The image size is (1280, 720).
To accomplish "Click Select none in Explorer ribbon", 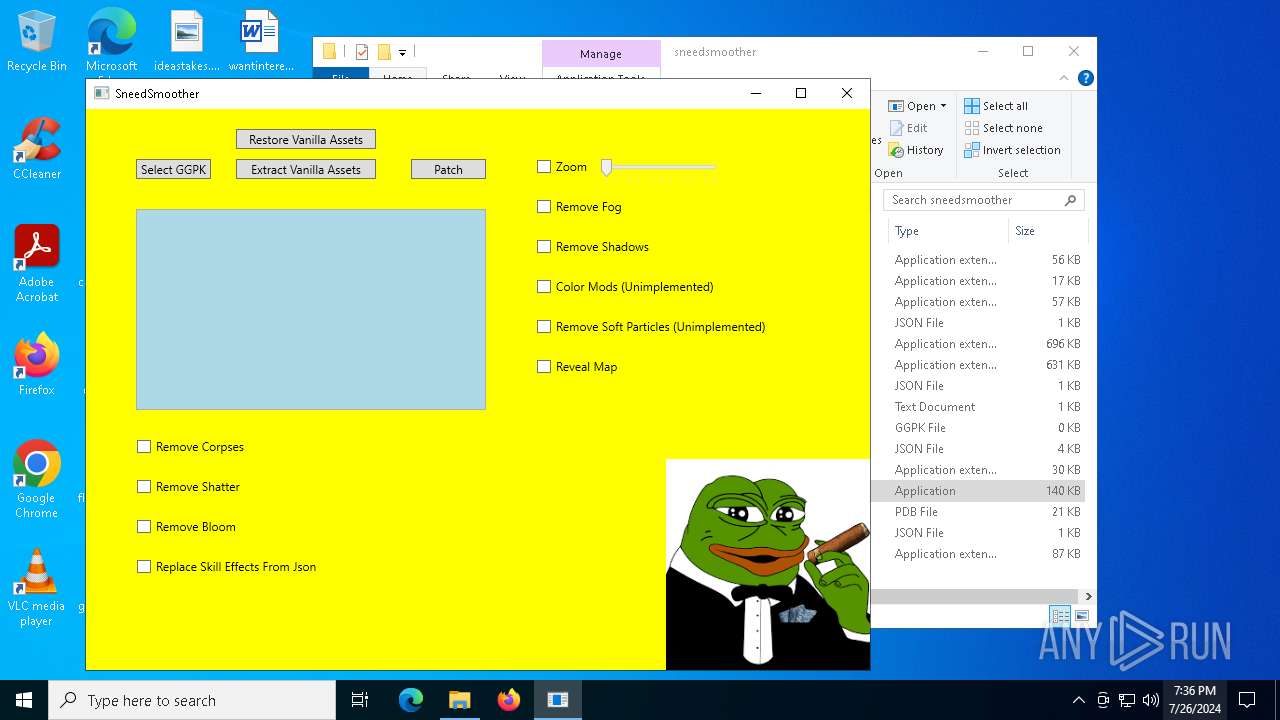I will [1004, 128].
